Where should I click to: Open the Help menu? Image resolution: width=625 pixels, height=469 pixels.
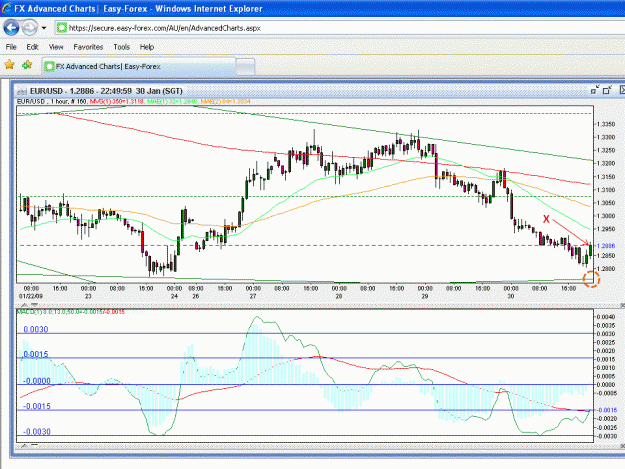pos(147,47)
